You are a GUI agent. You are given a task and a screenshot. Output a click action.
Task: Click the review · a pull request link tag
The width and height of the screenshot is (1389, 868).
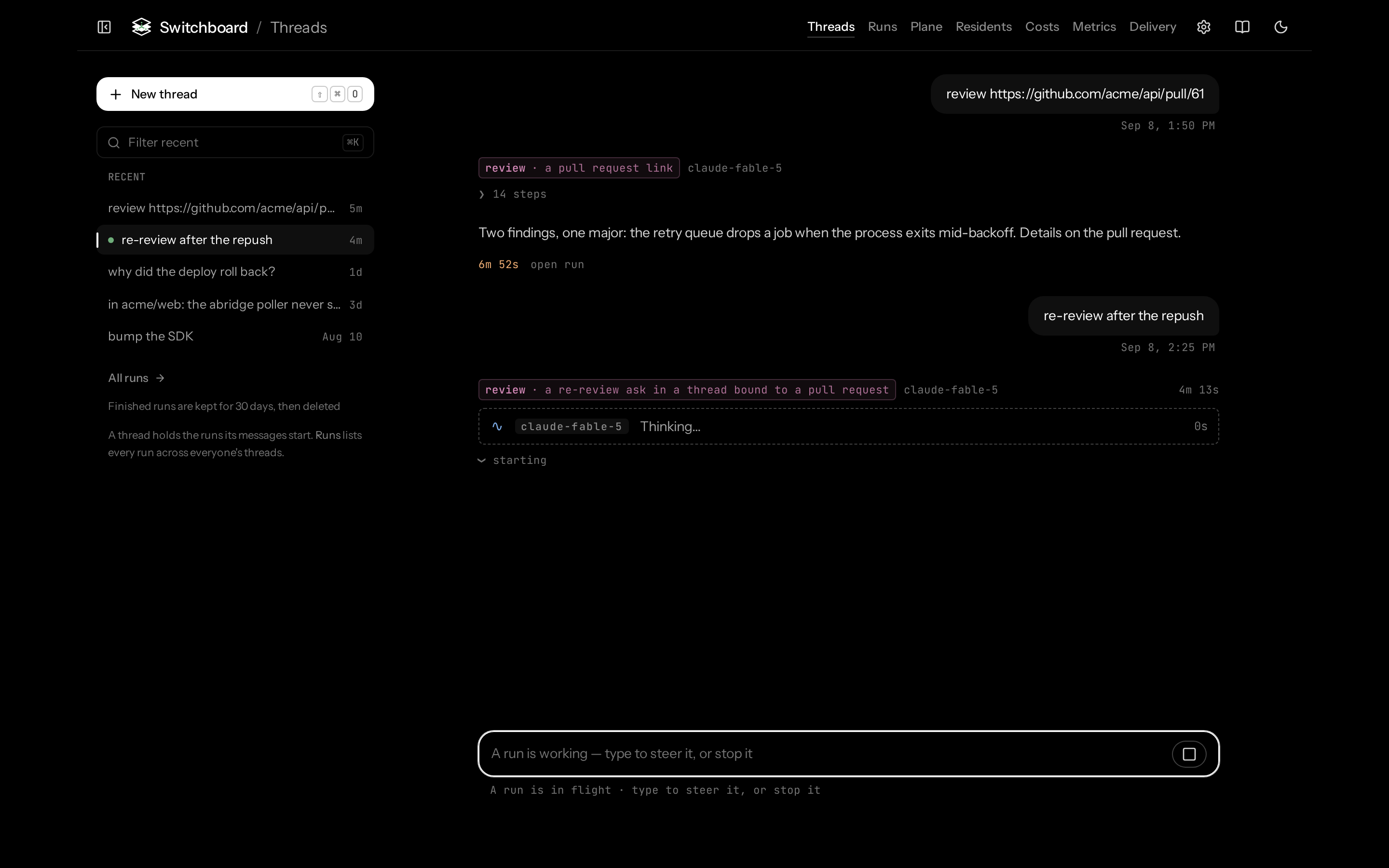(579, 168)
